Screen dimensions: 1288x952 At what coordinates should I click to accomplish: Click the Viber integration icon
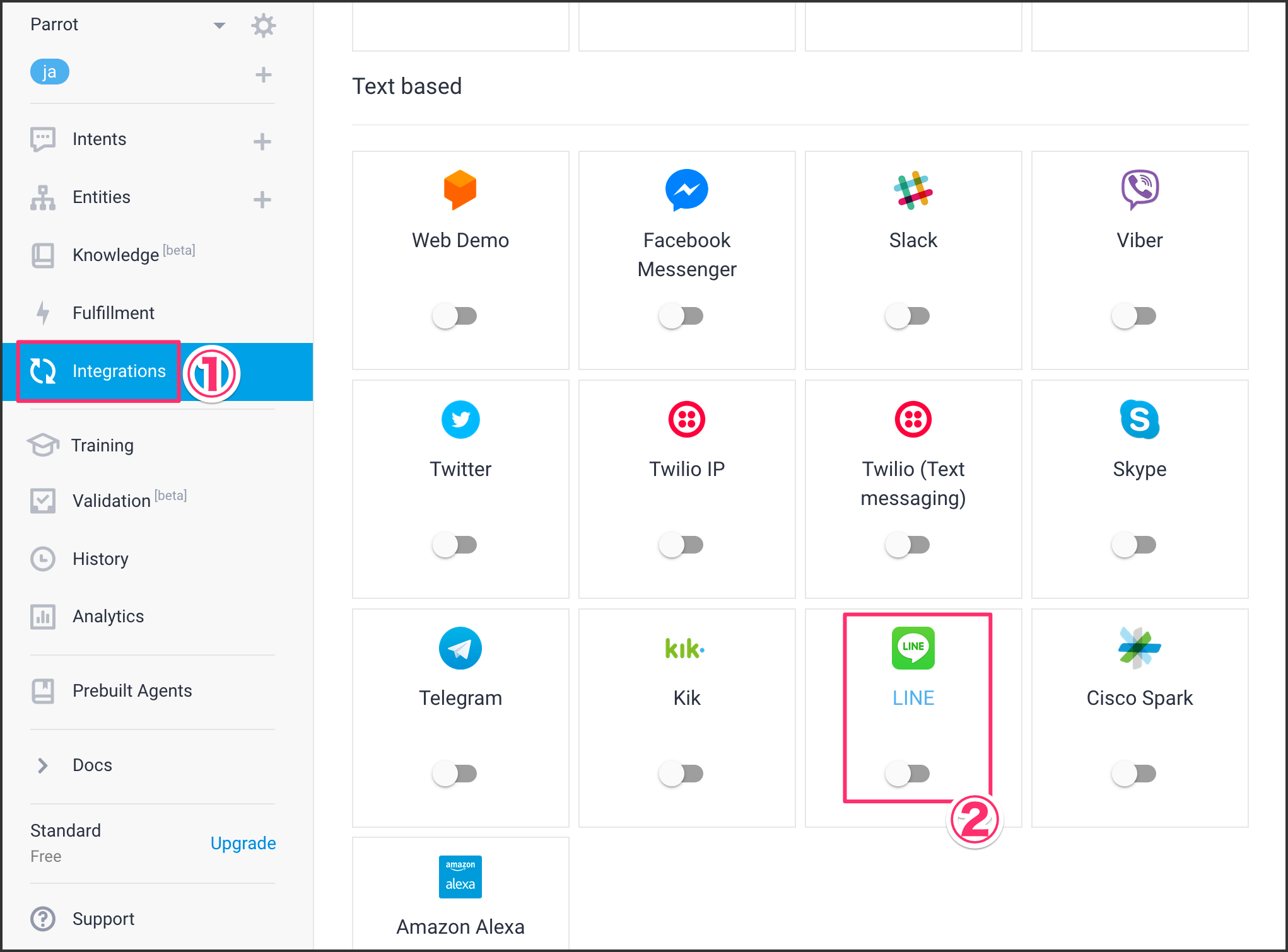[x=1139, y=189]
